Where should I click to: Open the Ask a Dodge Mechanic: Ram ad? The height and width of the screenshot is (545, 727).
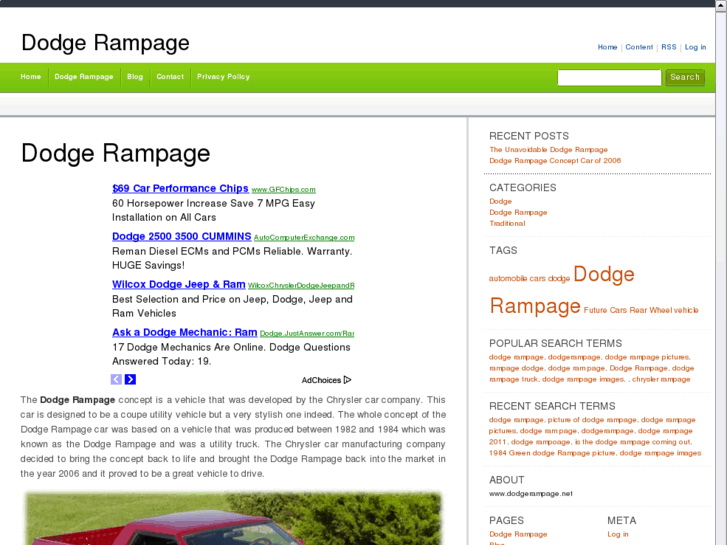[185, 332]
